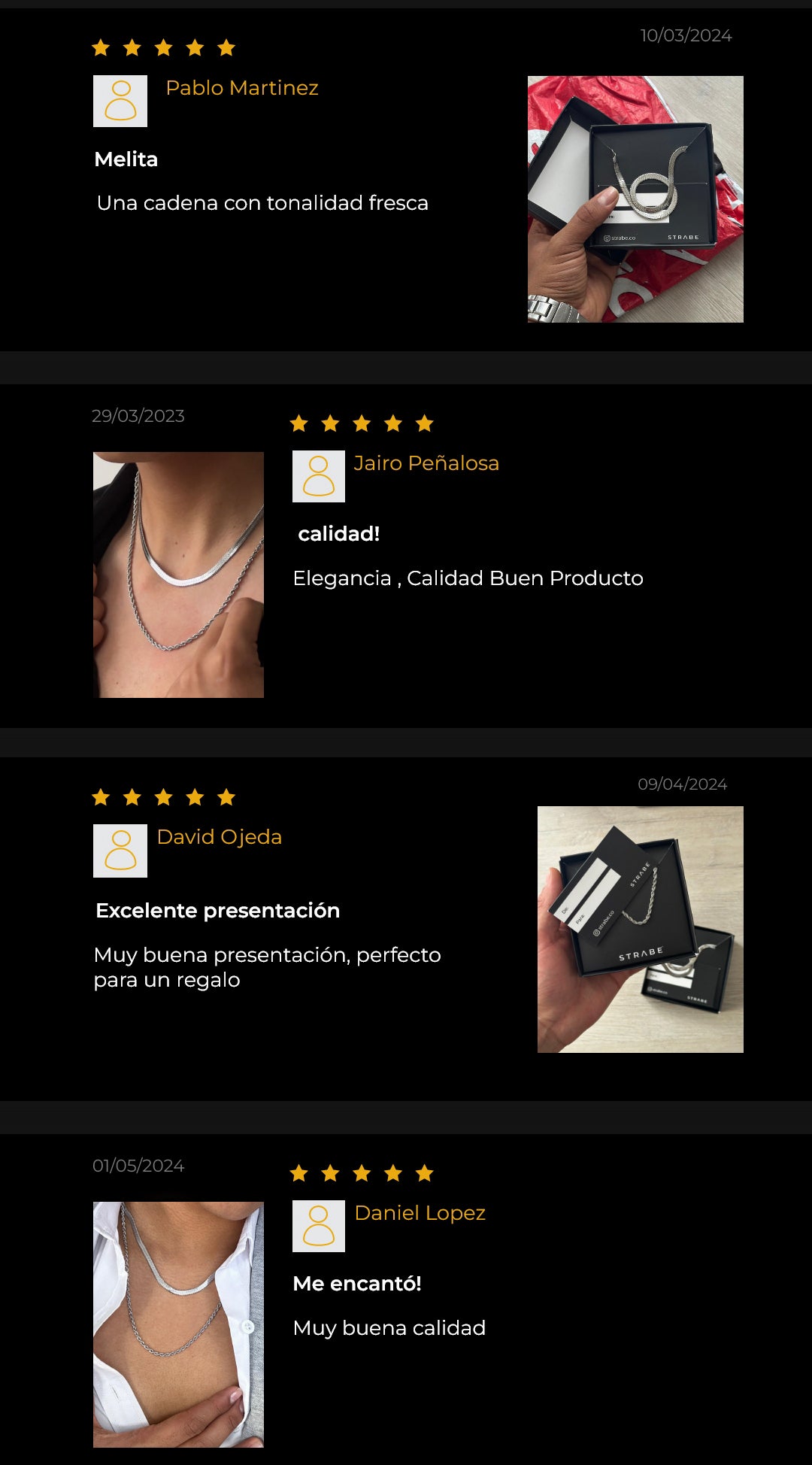Click Daniel Lopez's profile avatar icon
Image resolution: width=812 pixels, height=1465 pixels.
pyautogui.click(x=319, y=1226)
